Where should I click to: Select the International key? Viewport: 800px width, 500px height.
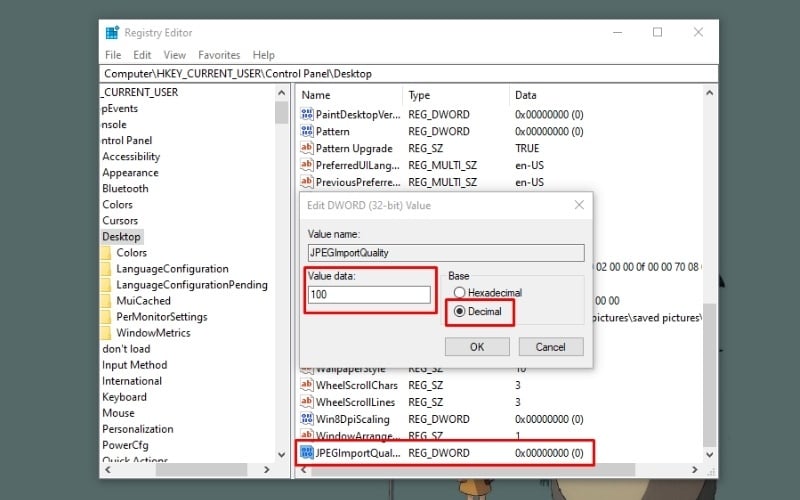click(132, 381)
